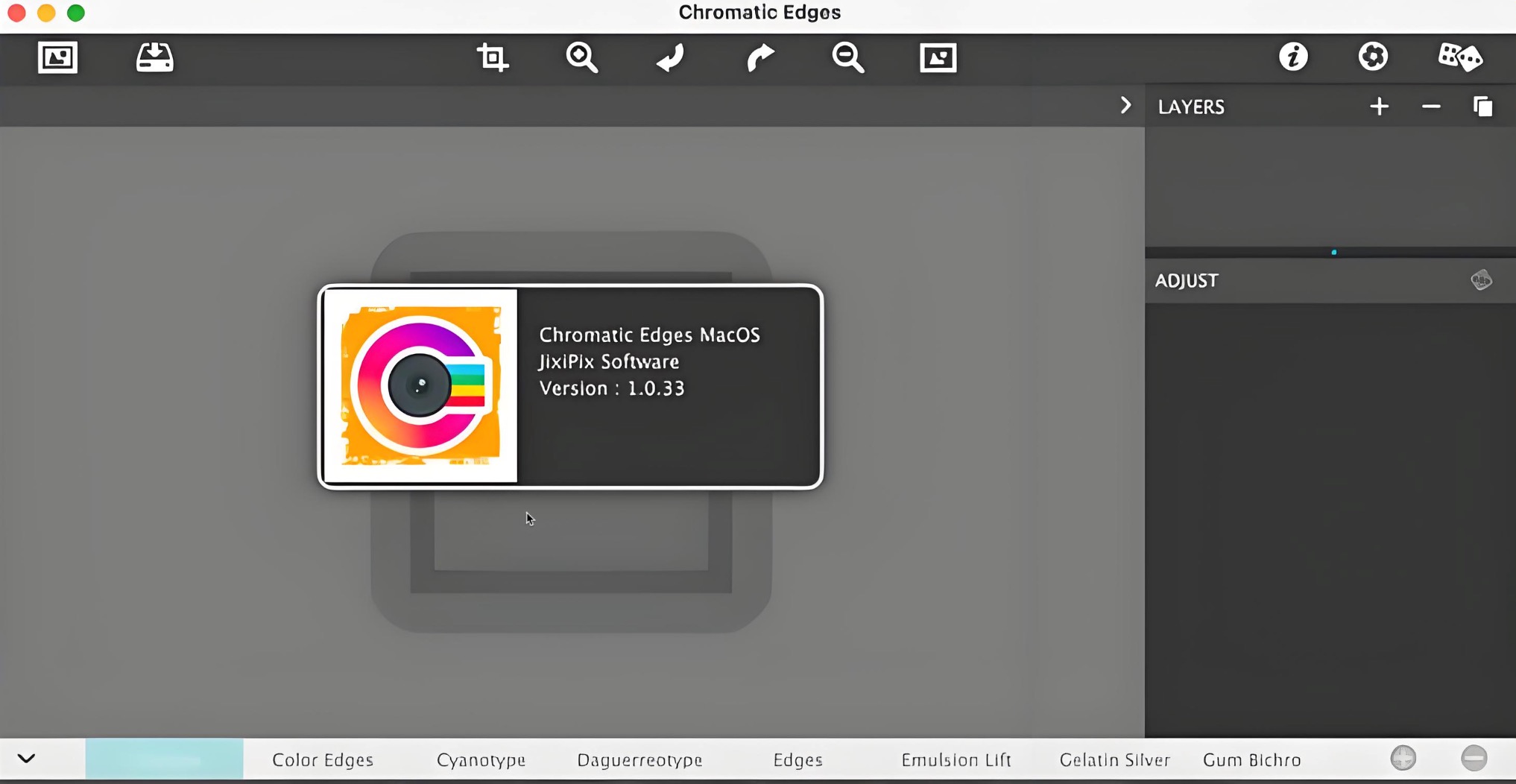The height and width of the screenshot is (784, 1516).
Task: Choose the Gelatin Silver style
Action: coord(1114,760)
